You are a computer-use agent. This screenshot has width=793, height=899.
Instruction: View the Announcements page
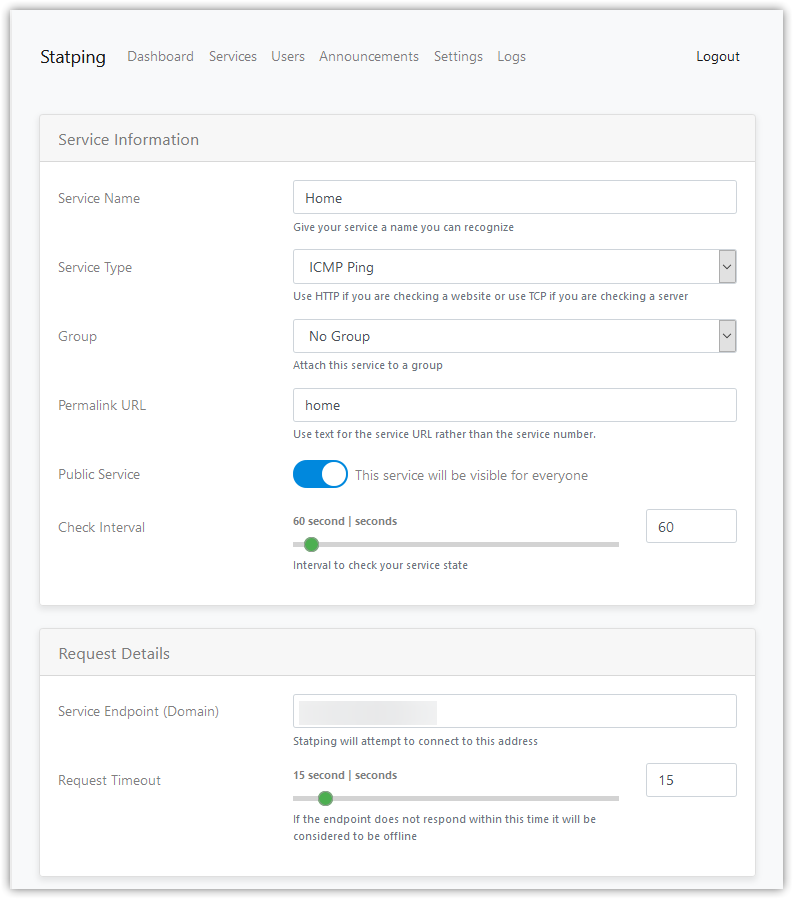(x=368, y=57)
